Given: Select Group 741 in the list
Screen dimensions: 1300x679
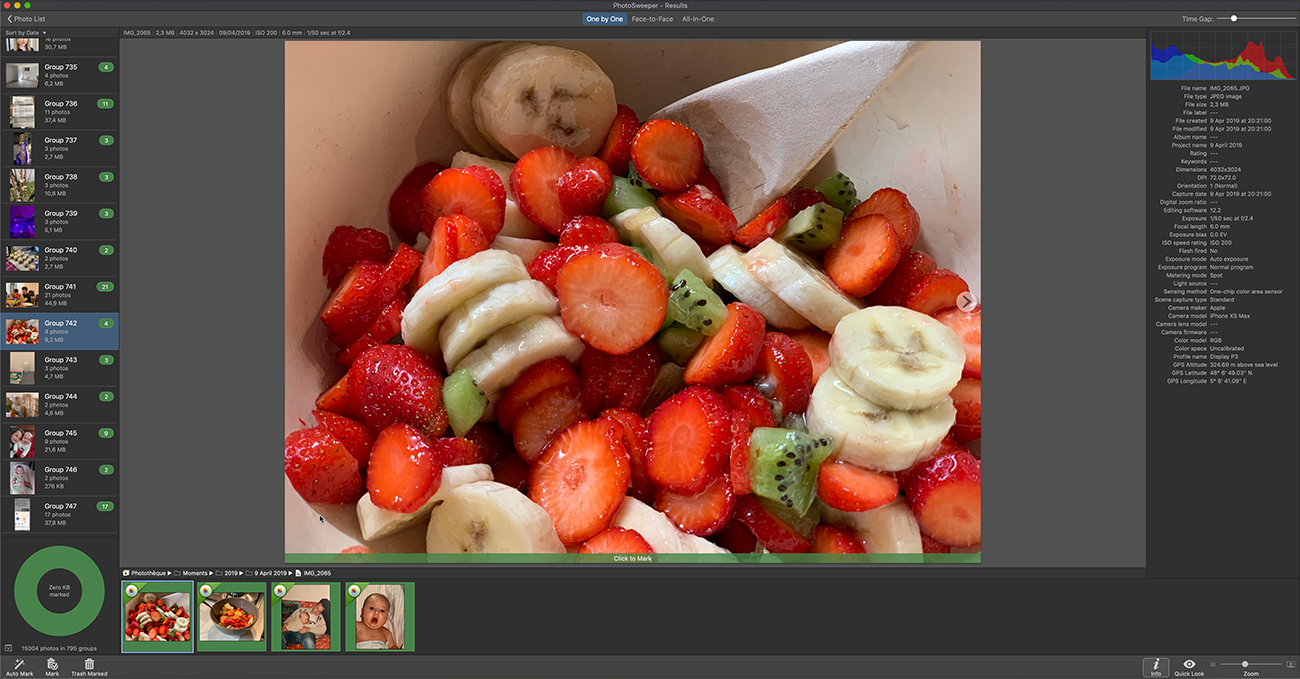Looking at the screenshot, I should coord(59,295).
